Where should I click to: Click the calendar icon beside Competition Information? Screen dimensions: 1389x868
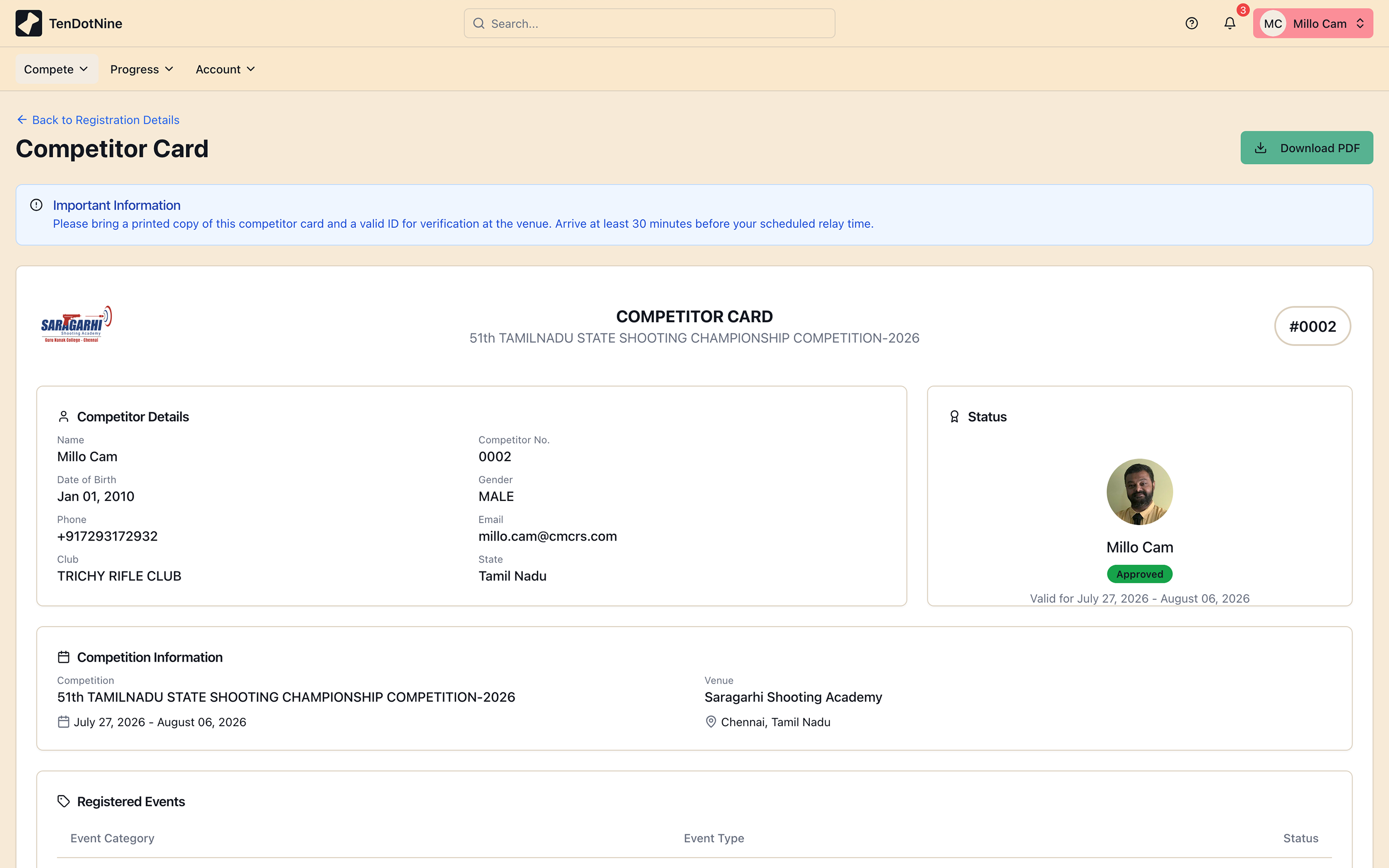click(x=64, y=657)
